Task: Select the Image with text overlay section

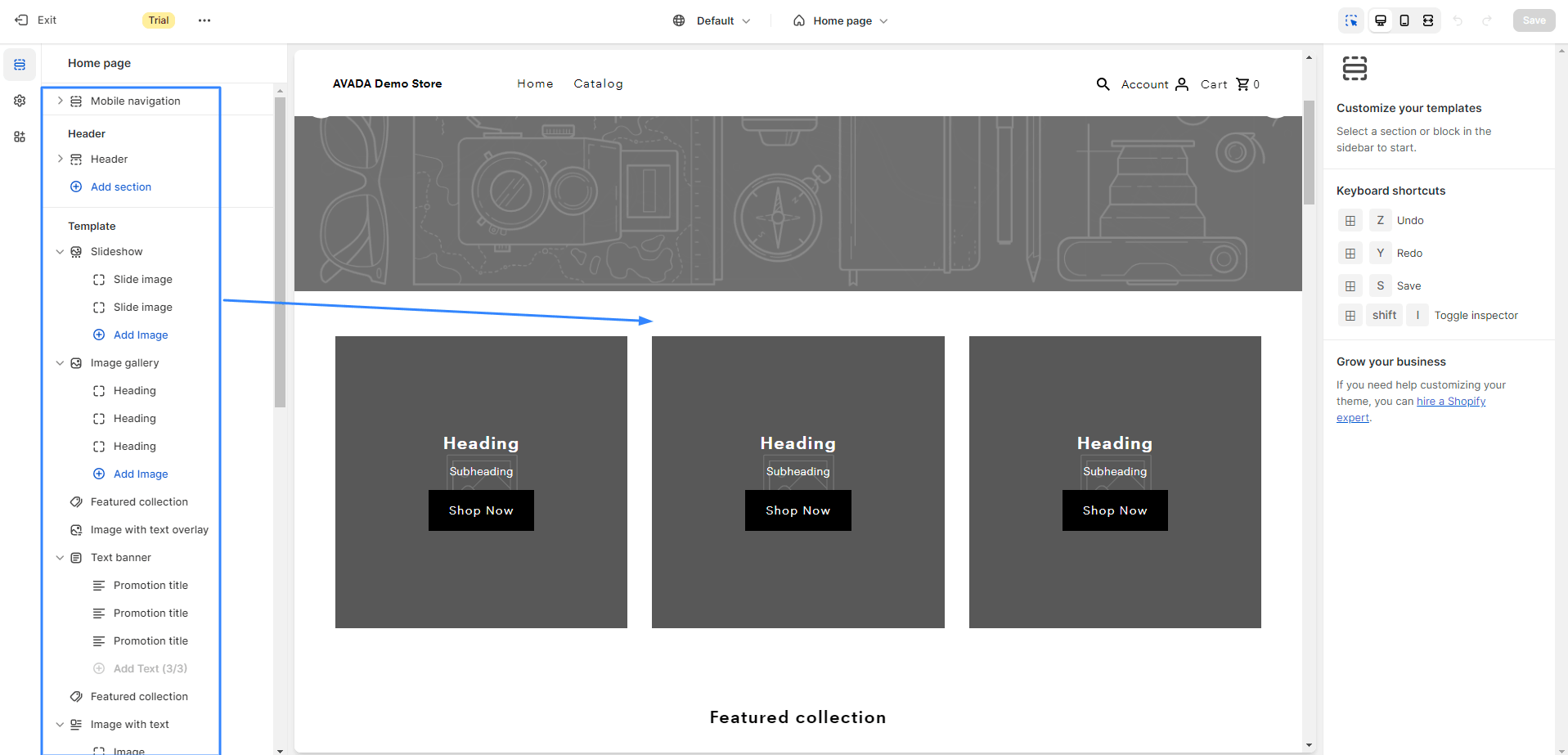Action: pyautogui.click(x=150, y=530)
